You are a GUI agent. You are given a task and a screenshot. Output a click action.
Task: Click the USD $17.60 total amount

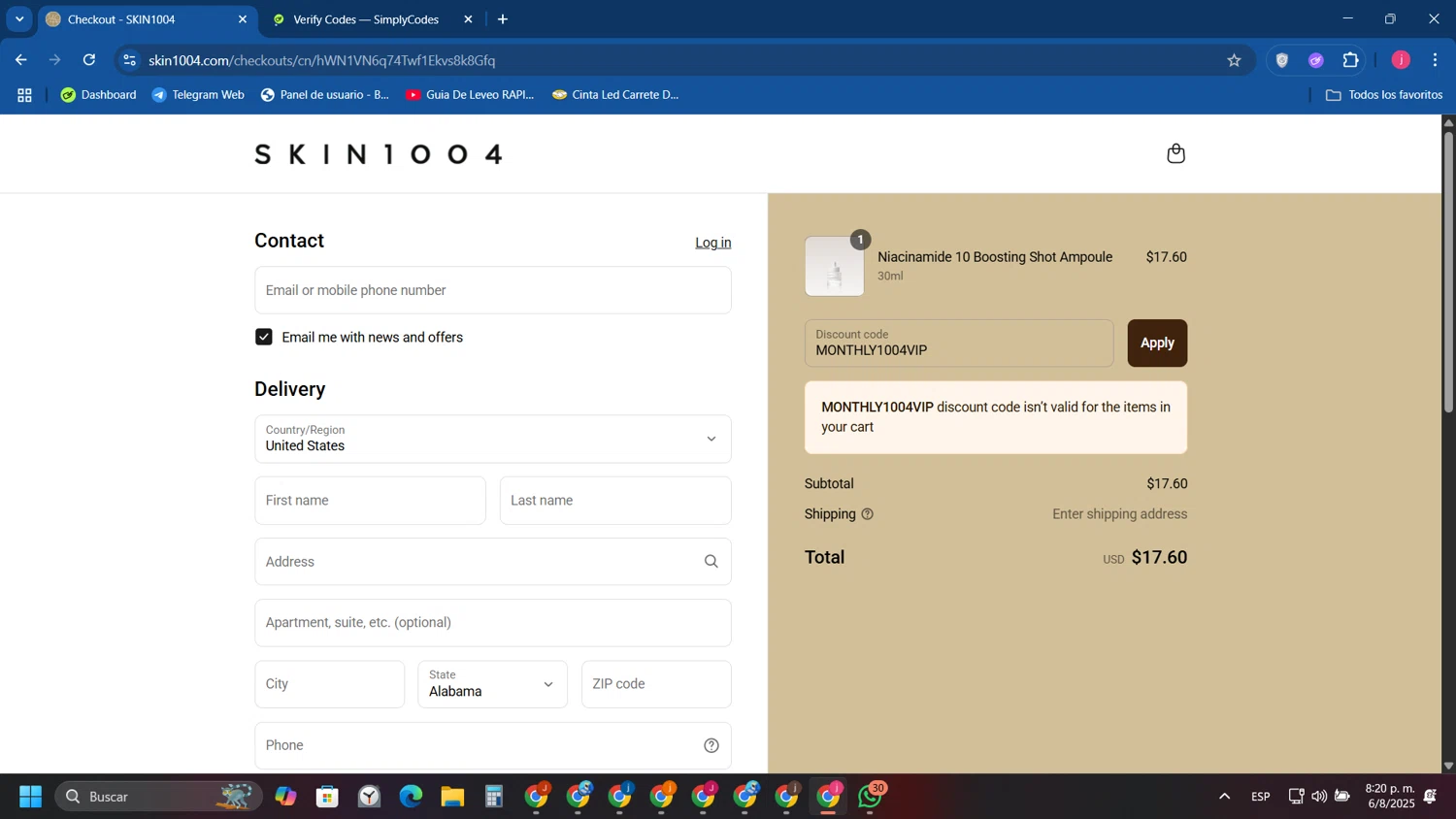[1145, 558]
